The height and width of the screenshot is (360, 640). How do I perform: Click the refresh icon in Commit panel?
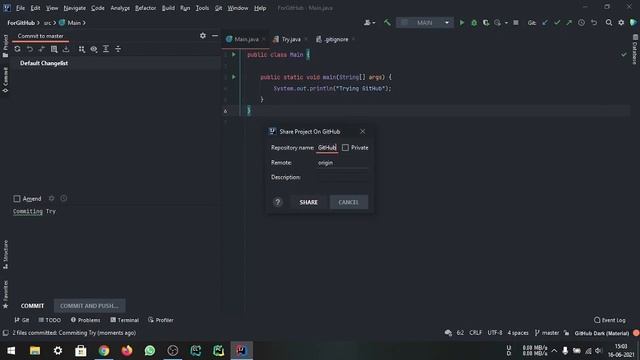pos(17,49)
